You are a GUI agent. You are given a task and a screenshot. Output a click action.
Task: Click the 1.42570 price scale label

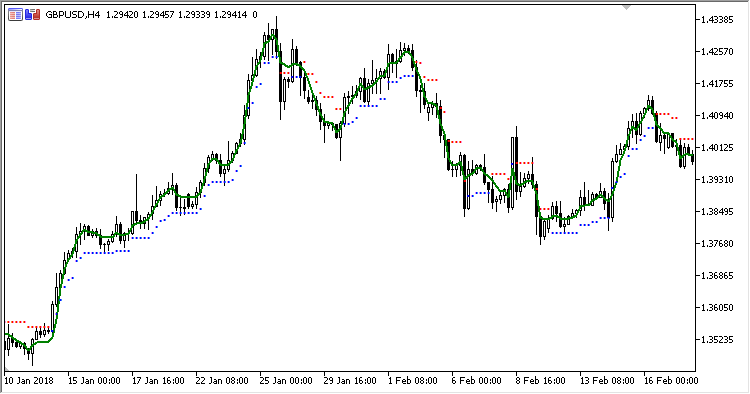717,52
